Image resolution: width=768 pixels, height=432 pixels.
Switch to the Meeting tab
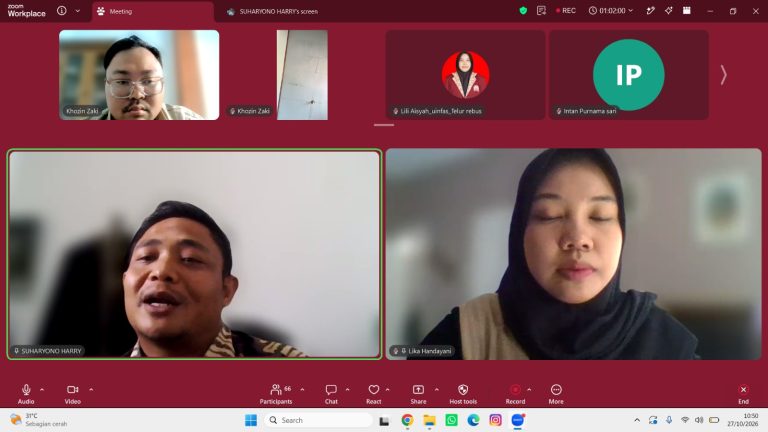coord(153,11)
